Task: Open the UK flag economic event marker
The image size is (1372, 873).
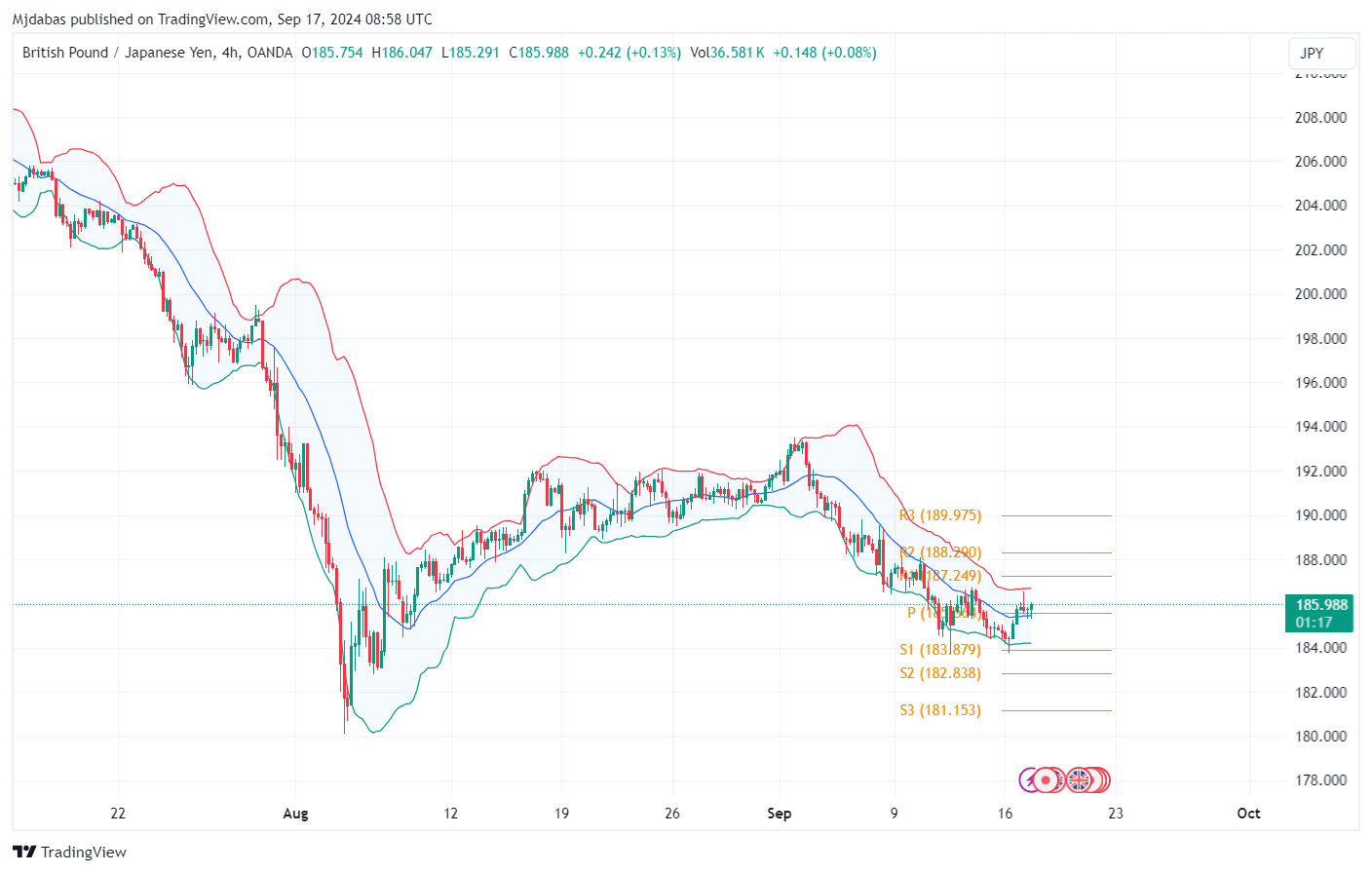Action: tap(1079, 779)
